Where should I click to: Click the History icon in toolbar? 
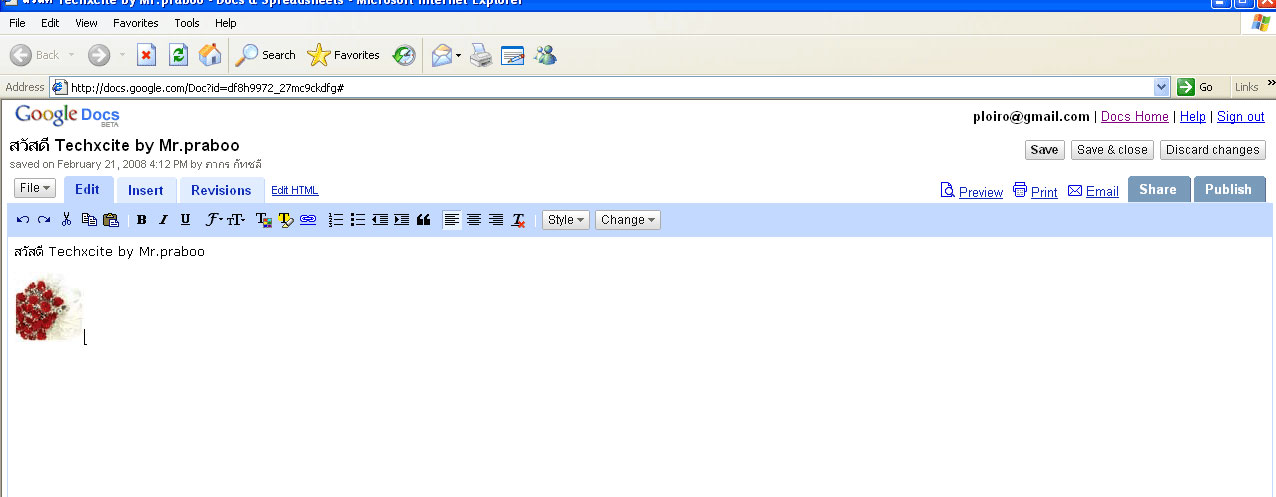[404, 55]
